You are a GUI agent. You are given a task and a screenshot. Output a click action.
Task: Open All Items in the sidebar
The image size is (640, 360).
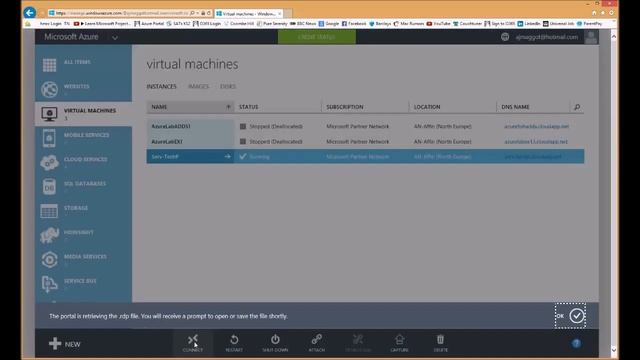pos(83,64)
